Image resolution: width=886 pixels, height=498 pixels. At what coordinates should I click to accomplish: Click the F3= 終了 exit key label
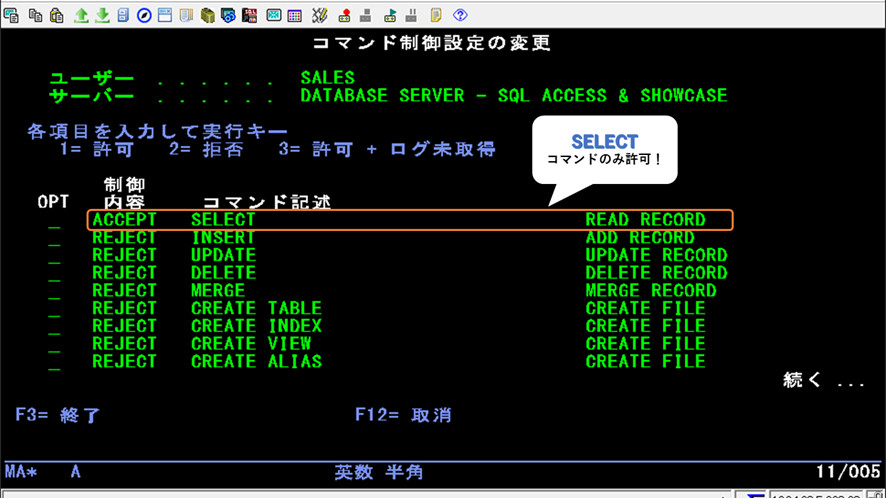point(58,414)
